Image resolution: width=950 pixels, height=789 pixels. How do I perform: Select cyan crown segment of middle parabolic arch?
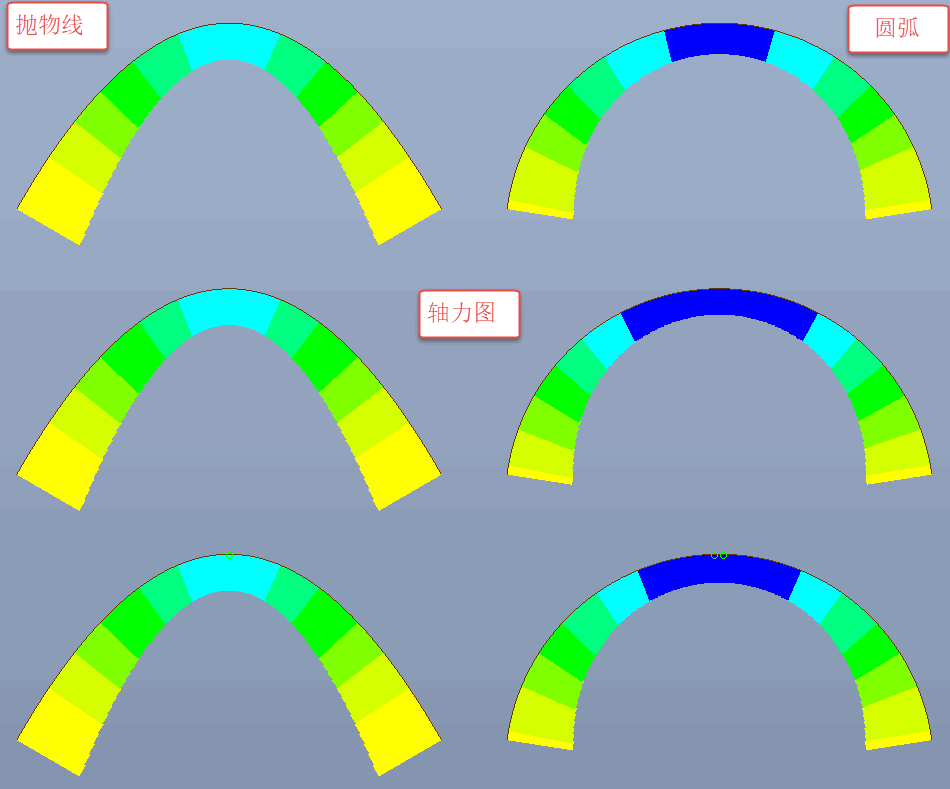pyautogui.click(x=229, y=310)
